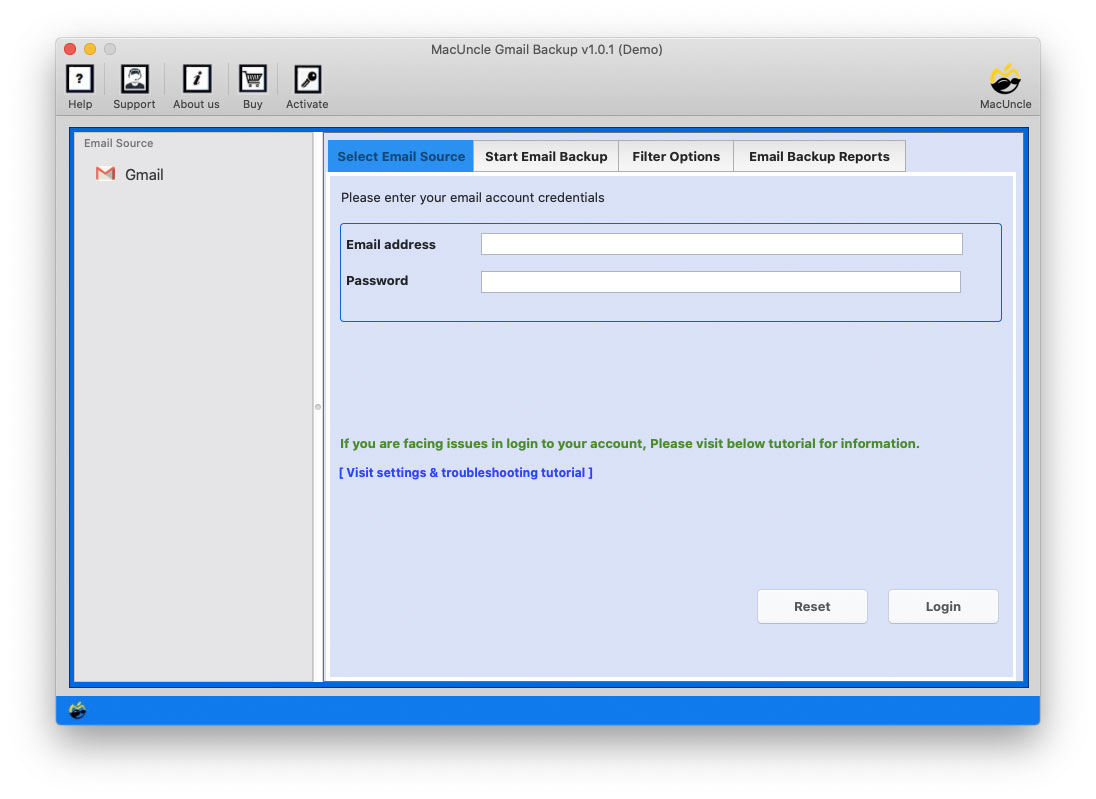The width and height of the screenshot is (1096, 799).
Task: Open the Filter Options tab
Action: pos(676,156)
